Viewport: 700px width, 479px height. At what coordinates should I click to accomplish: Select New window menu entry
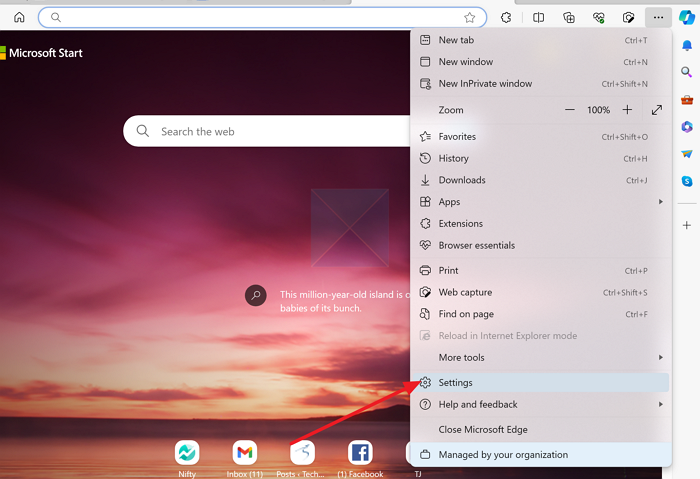point(541,62)
